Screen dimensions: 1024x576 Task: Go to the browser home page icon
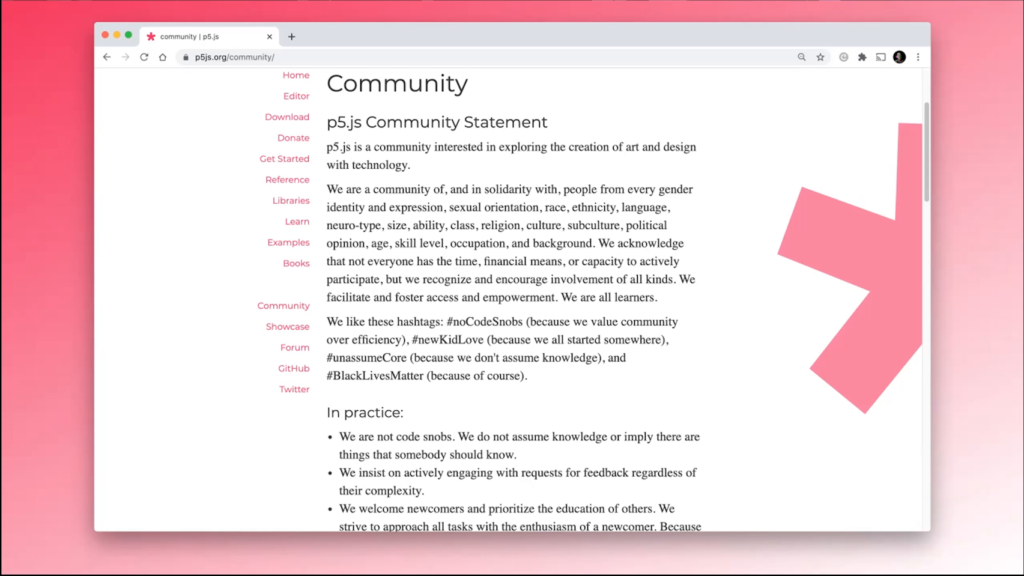(x=163, y=57)
